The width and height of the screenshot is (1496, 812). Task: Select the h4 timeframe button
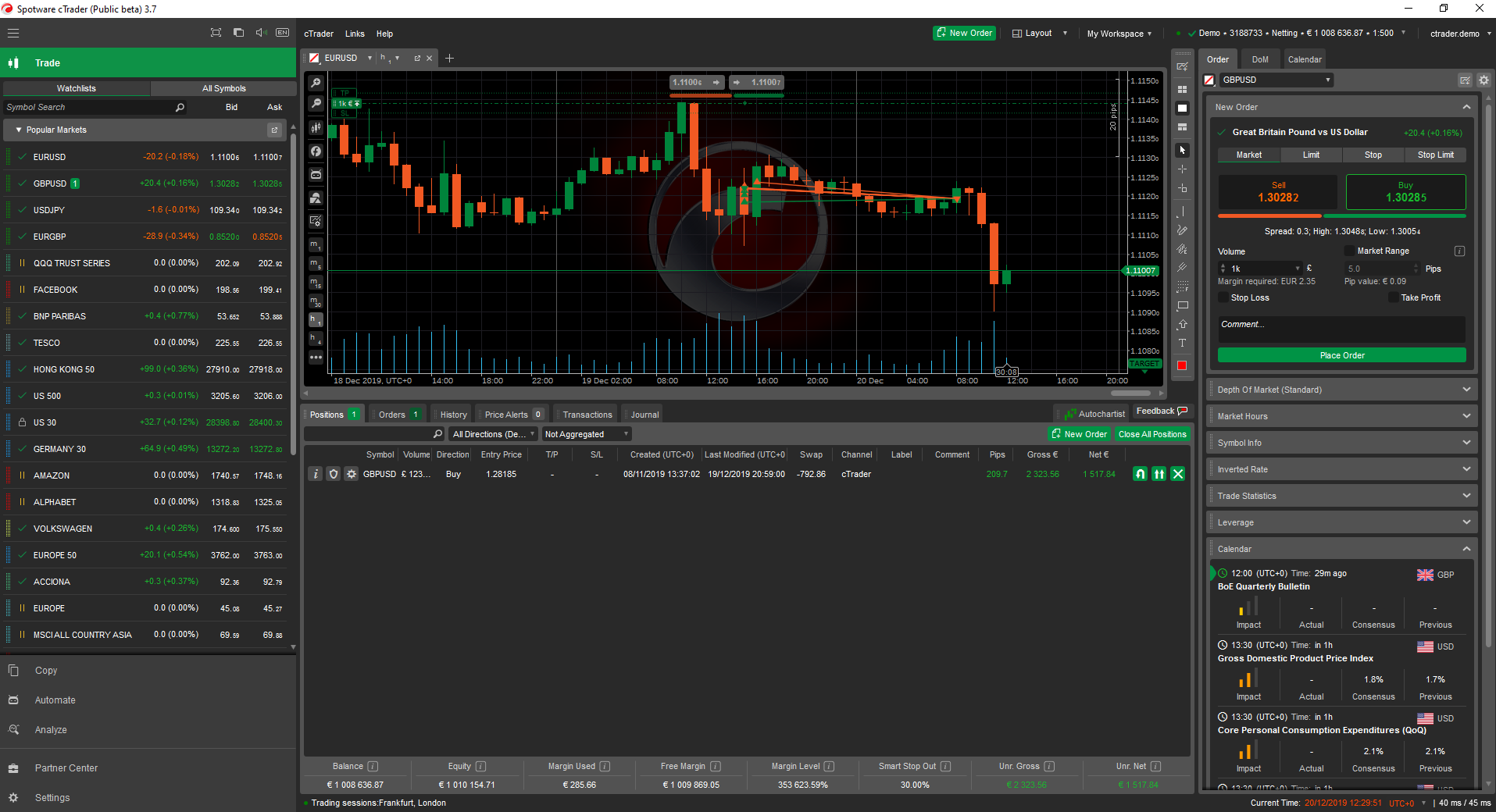point(316,338)
